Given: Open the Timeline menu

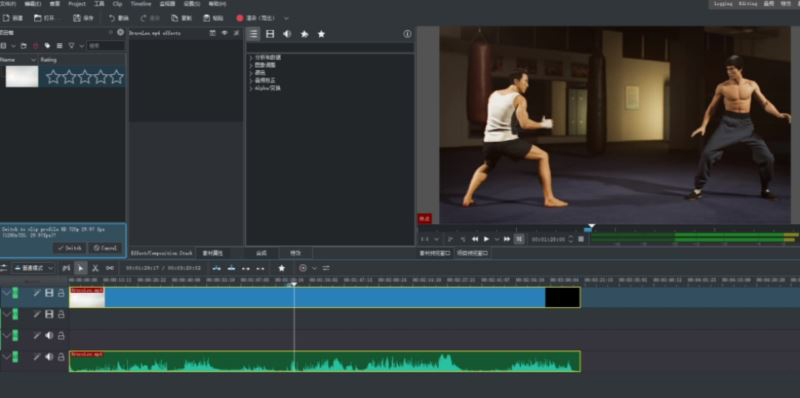Looking at the screenshot, I should tap(140, 4).
